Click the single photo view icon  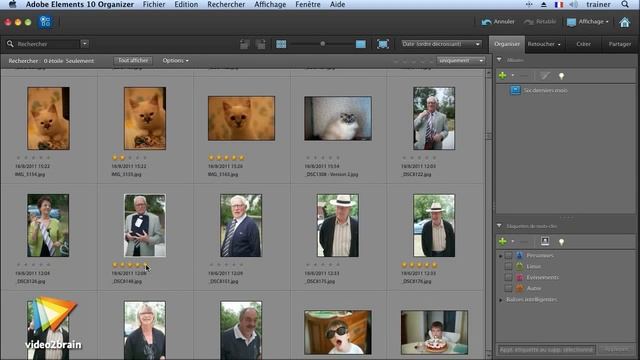tap(361, 44)
